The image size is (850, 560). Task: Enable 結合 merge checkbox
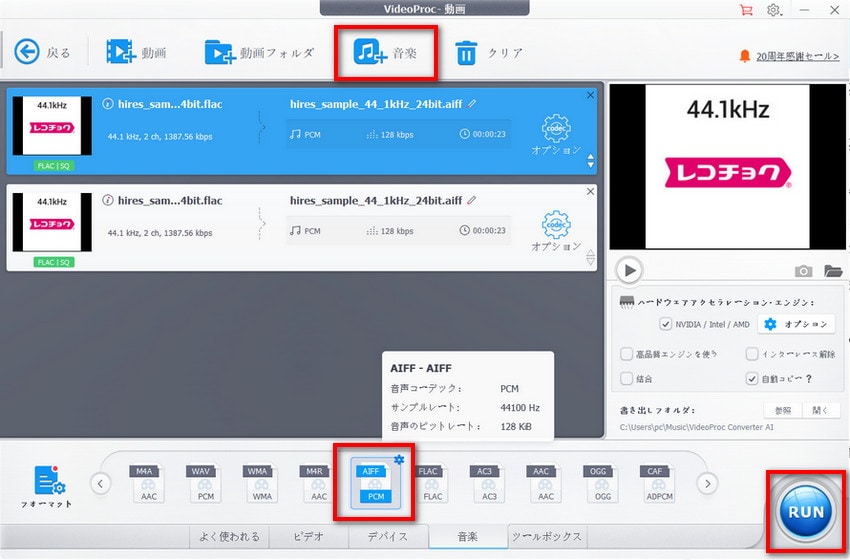(x=626, y=378)
